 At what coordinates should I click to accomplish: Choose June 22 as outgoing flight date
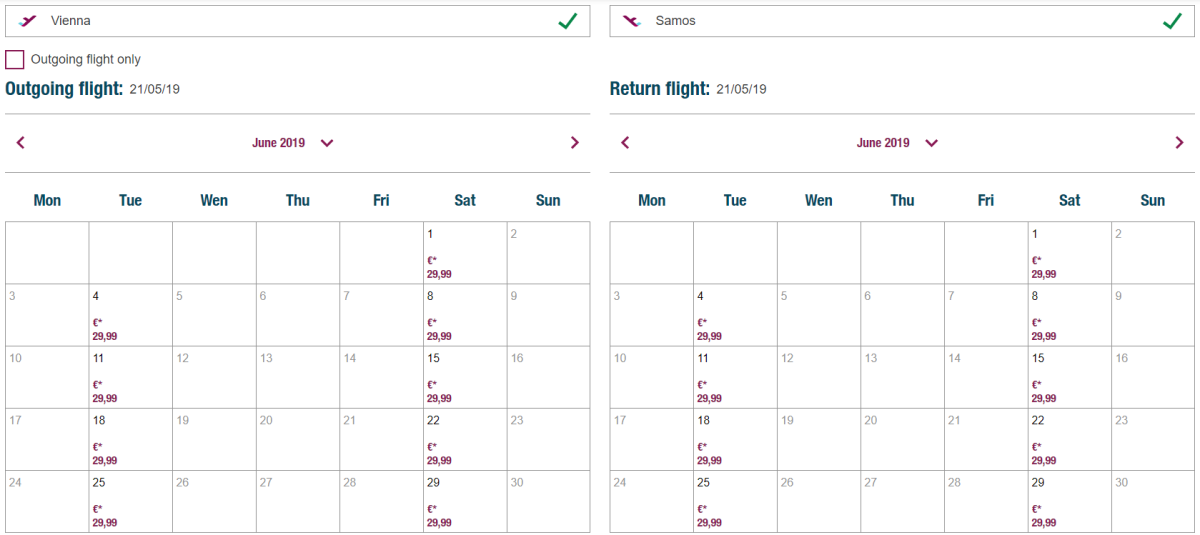pyautogui.click(x=465, y=439)
